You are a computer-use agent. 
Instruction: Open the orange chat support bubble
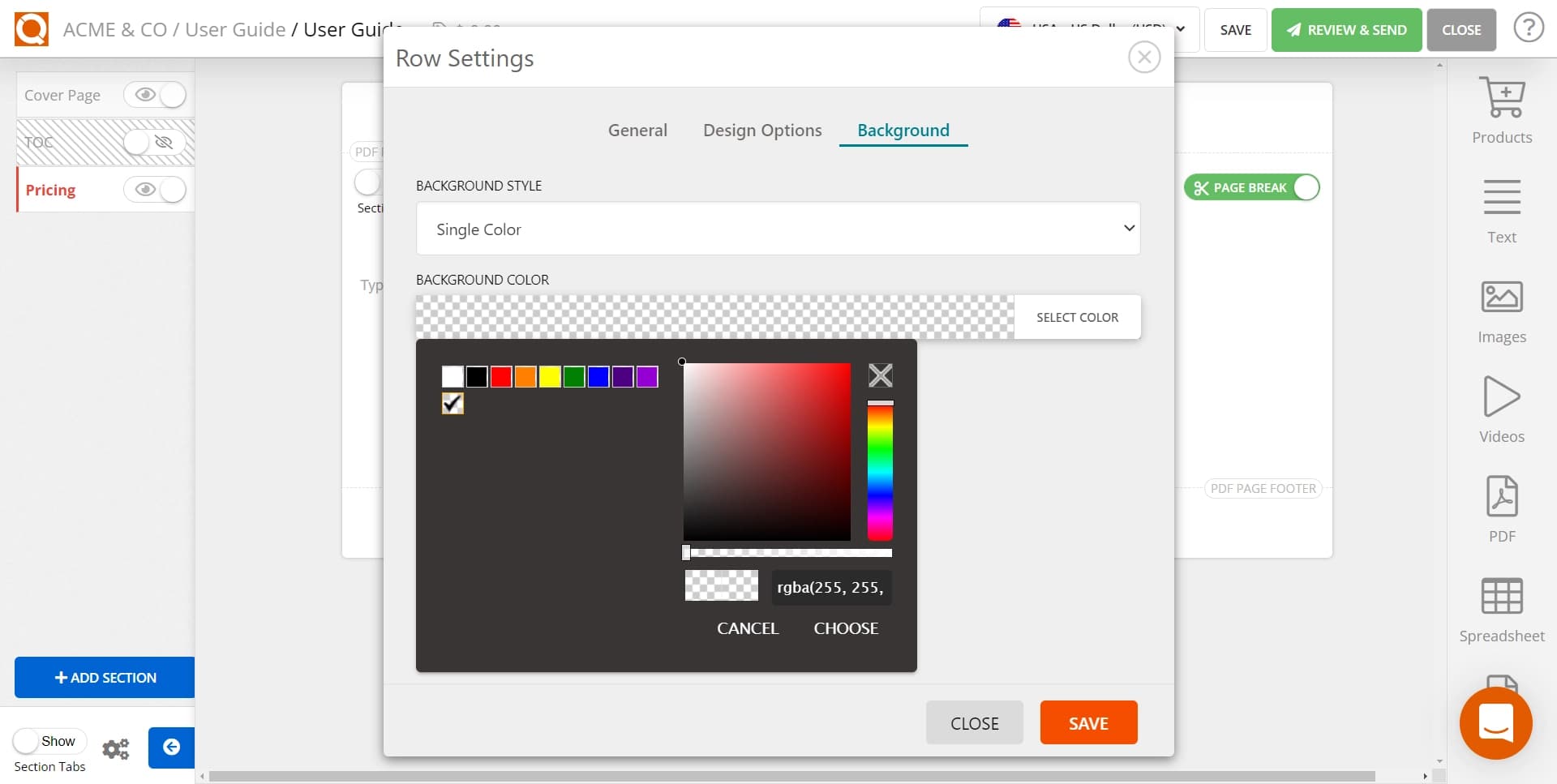[x=1495, y=723]
